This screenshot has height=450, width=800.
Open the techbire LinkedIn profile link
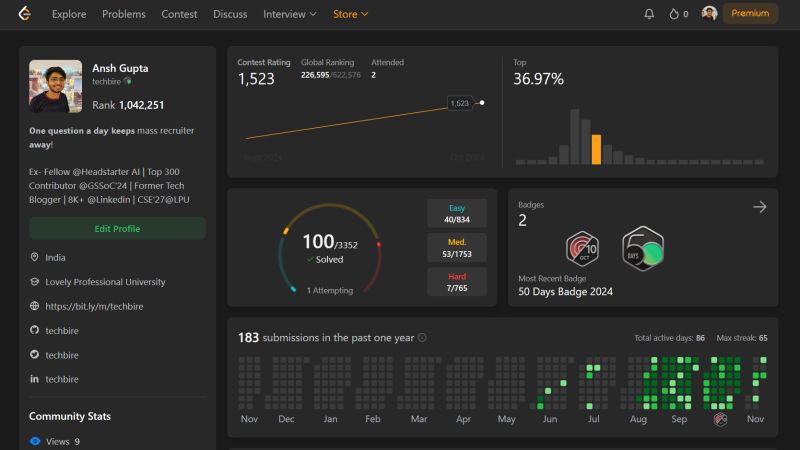tap(62, 379)
